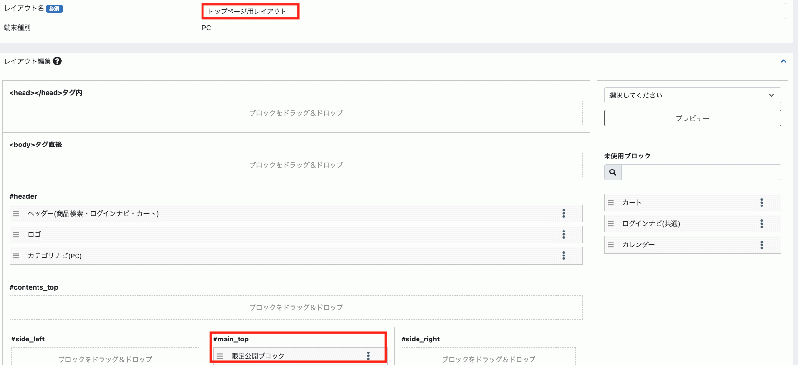The height and width of the screenshot is (365, 798).
Task: Click the drag handle of 限定公開ブロック
Action: (220, 356)
